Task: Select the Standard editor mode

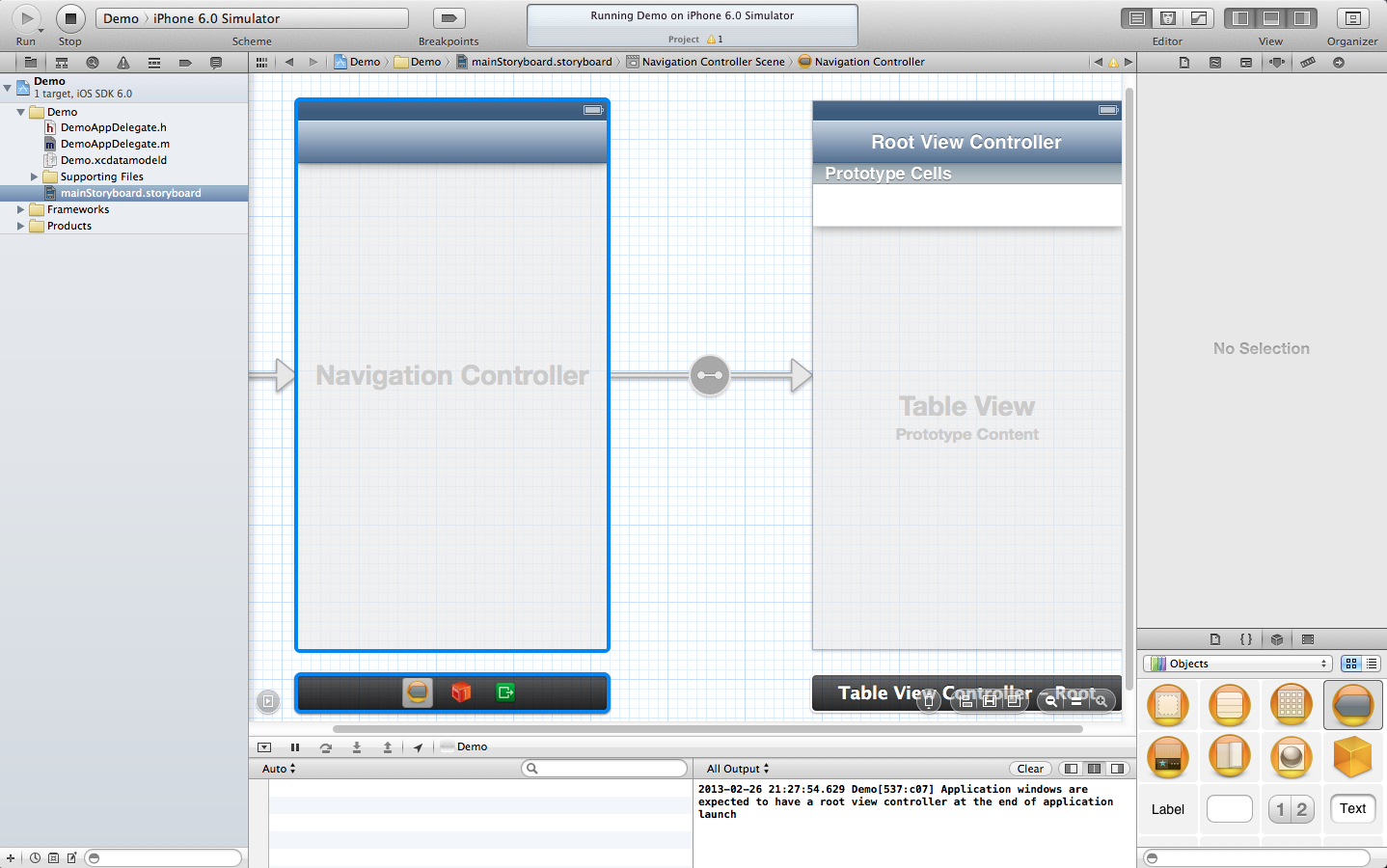Action: (x=1137, y=18)
